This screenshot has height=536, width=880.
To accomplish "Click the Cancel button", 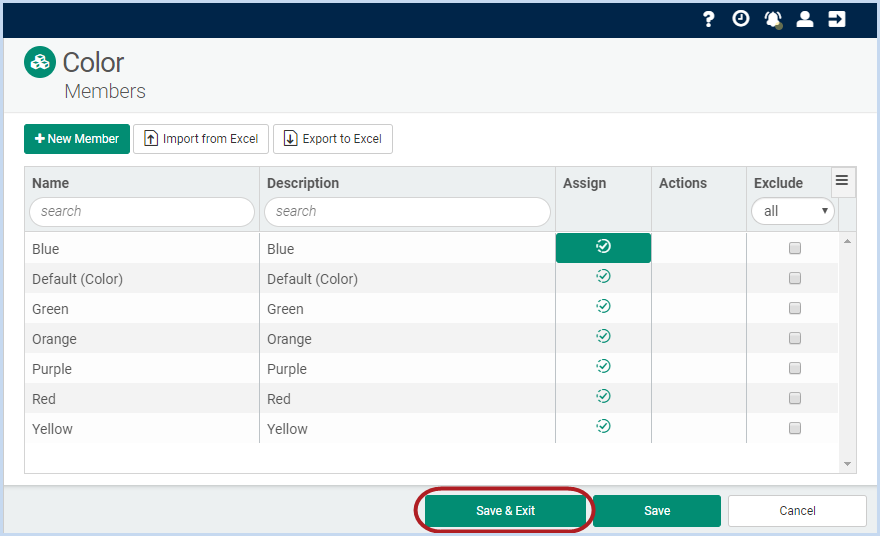I will 797,511.
